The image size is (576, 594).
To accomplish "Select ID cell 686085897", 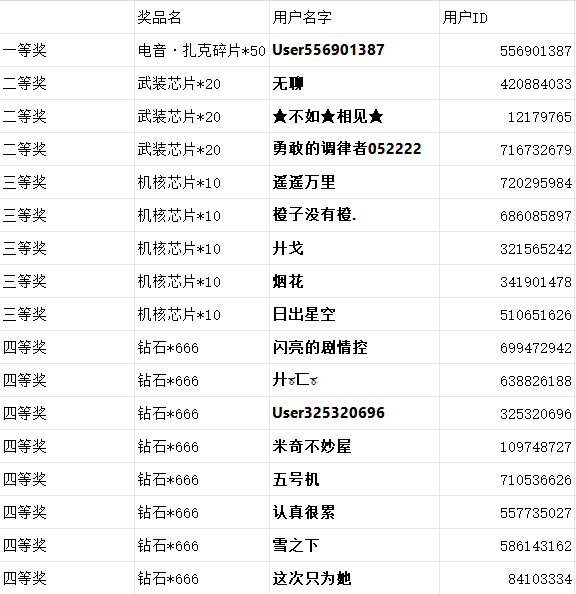I will [507, 215].
